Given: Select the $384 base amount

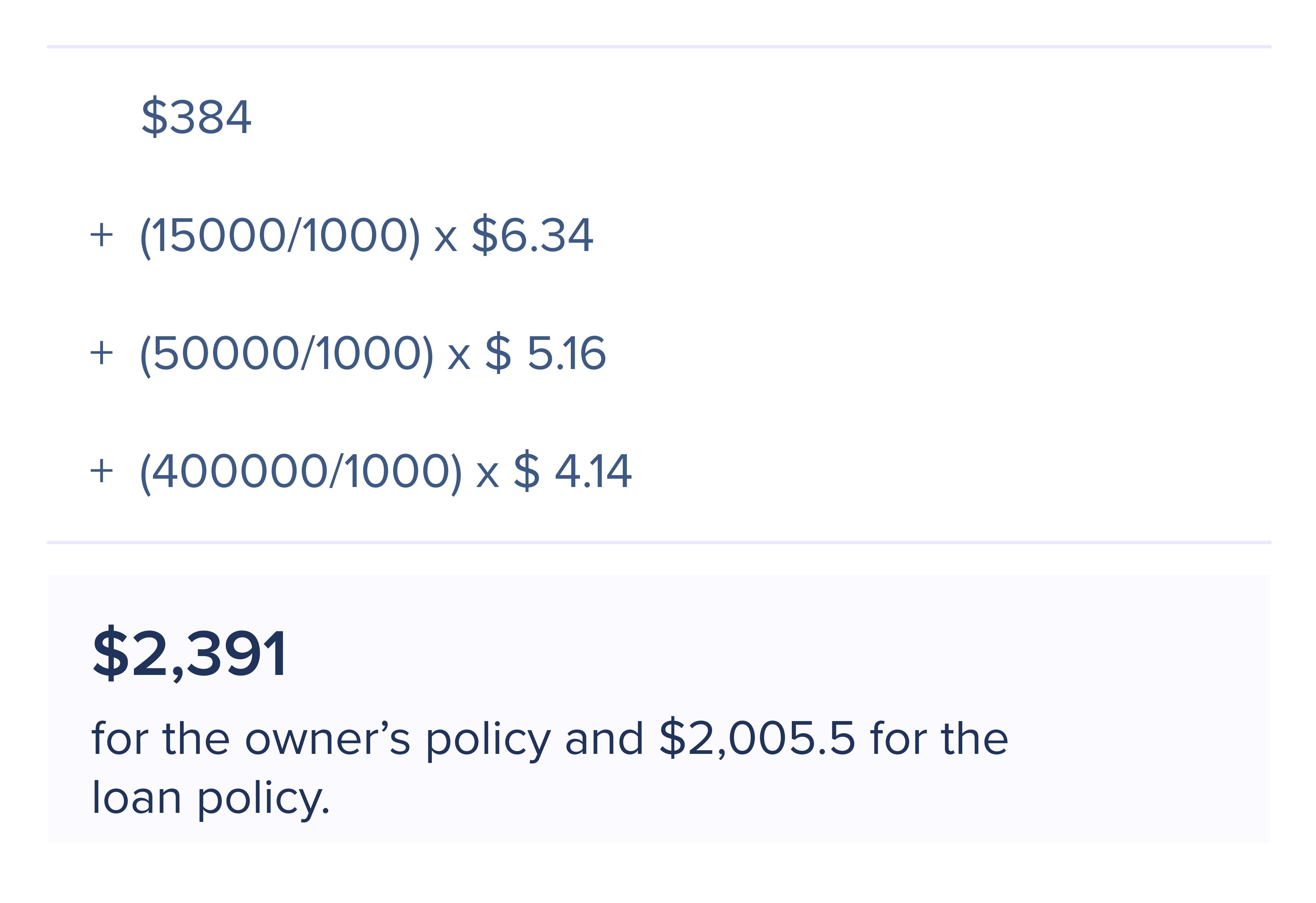Looking at the screenshot, I should (x=196, y=117).
